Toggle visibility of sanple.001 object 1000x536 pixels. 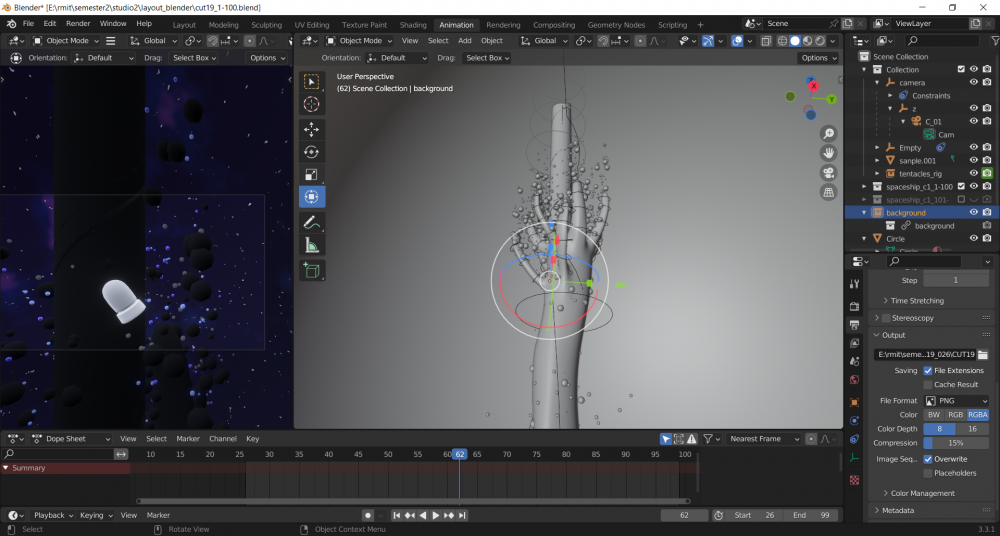click(974, 160)
